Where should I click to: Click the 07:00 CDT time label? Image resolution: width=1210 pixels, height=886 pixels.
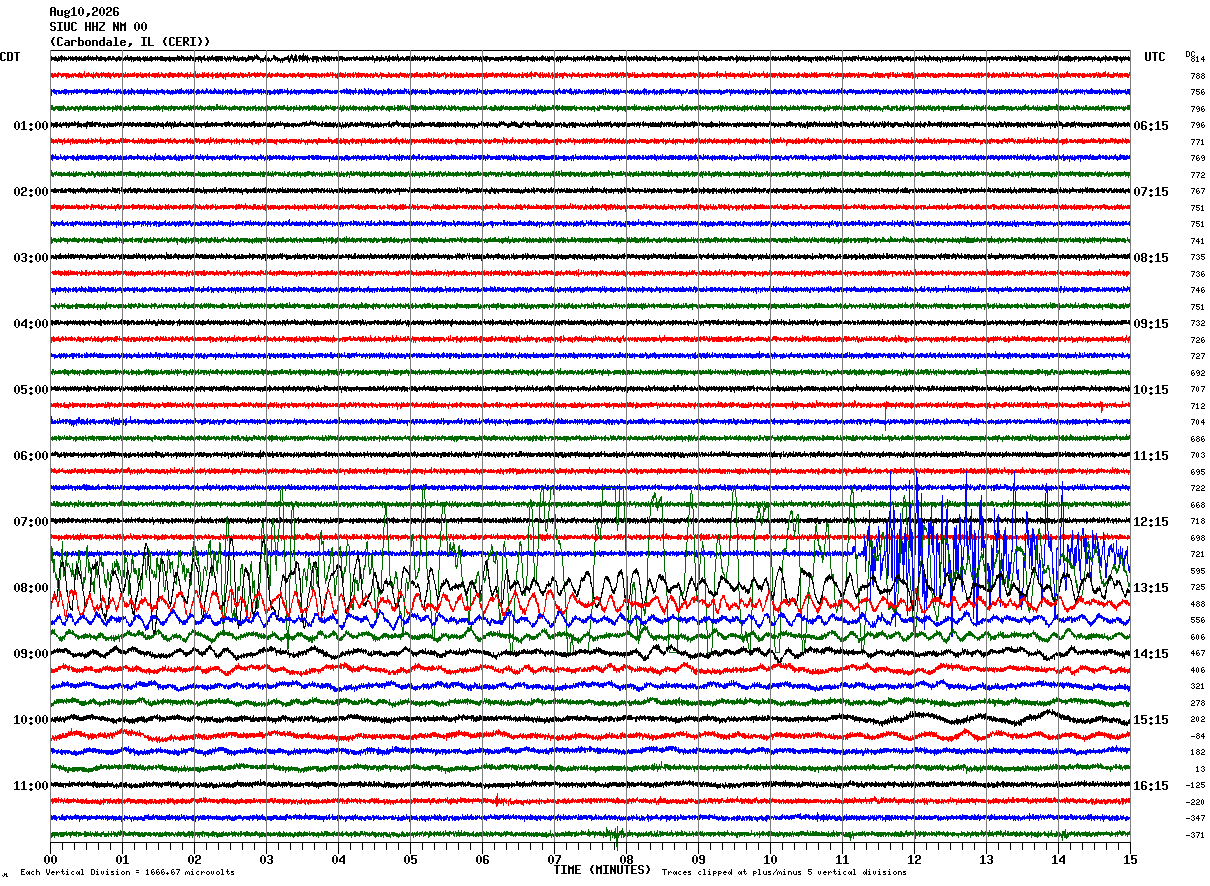pyautogui.click(x=31, y=522)
